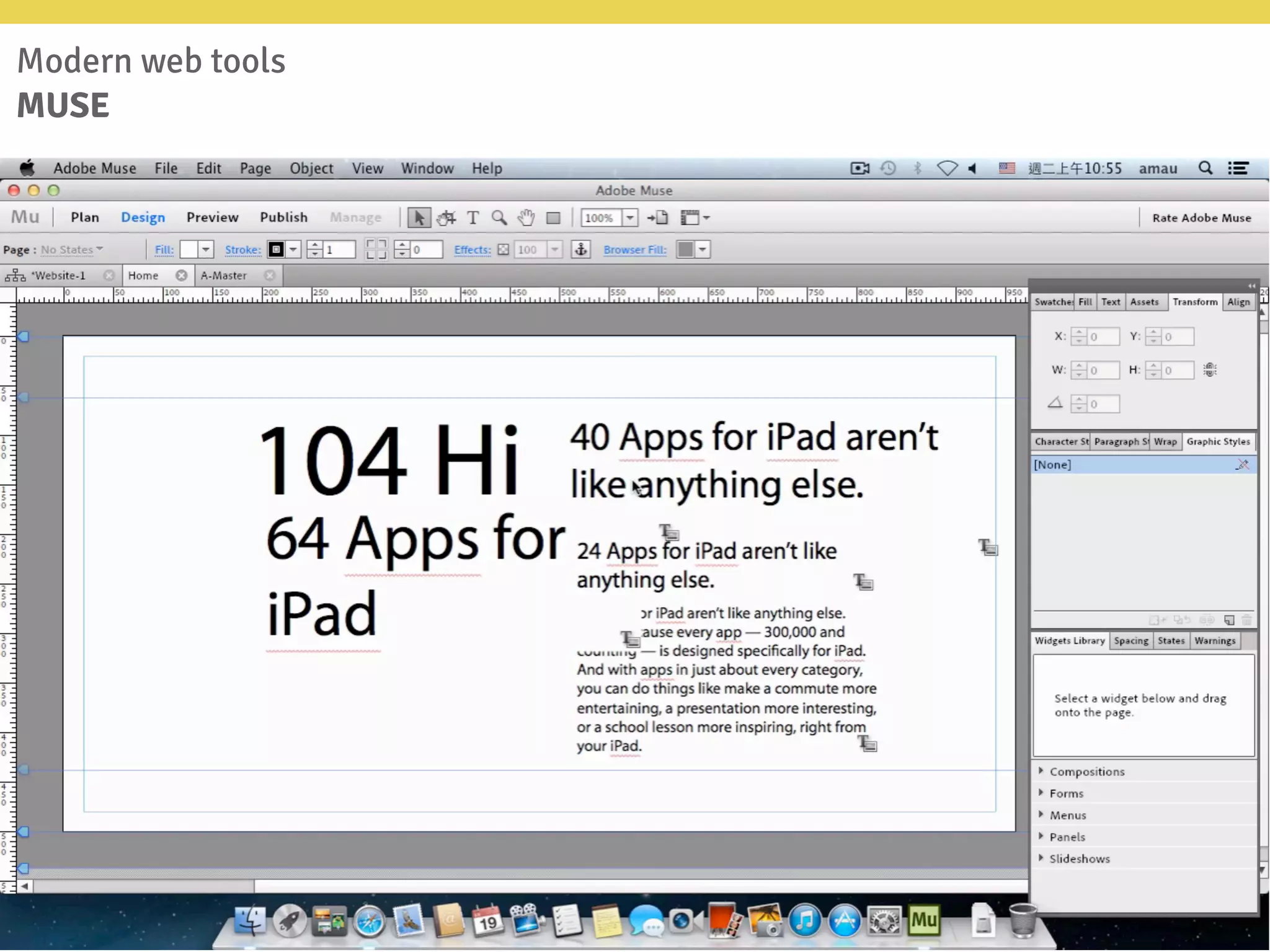Screen dimensions: 1270x952
Task: Click the corner radius options icon
Action: coord(376,250)
